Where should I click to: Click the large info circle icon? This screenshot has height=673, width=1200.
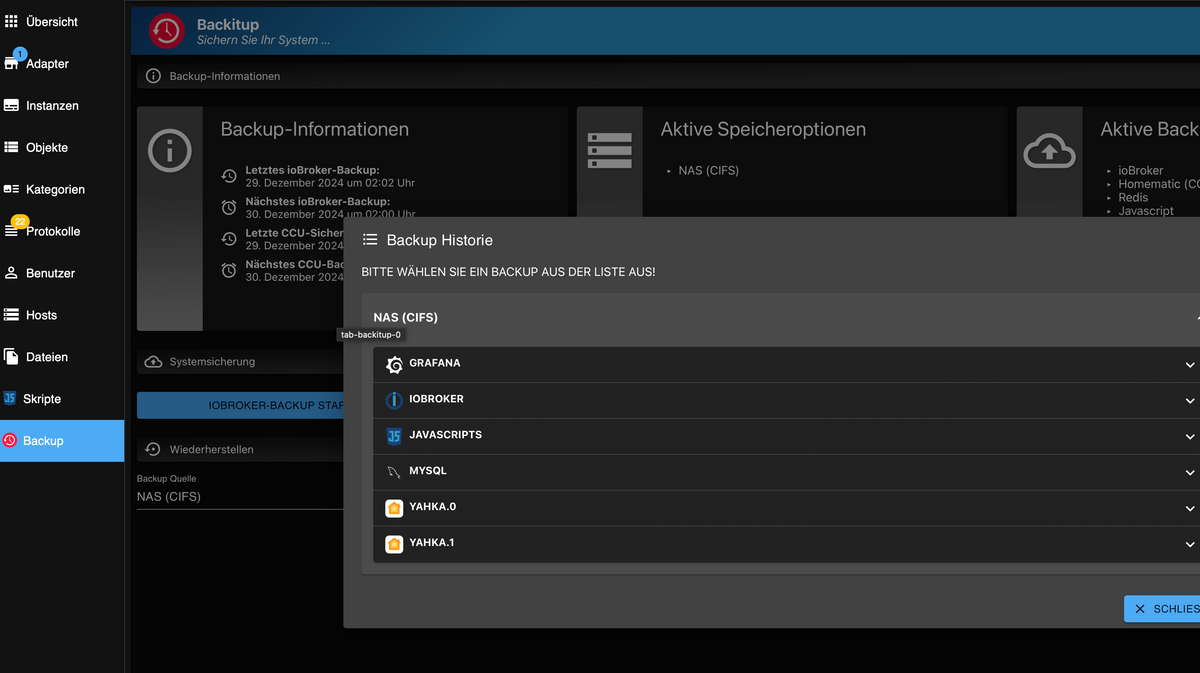click(170, 151)
